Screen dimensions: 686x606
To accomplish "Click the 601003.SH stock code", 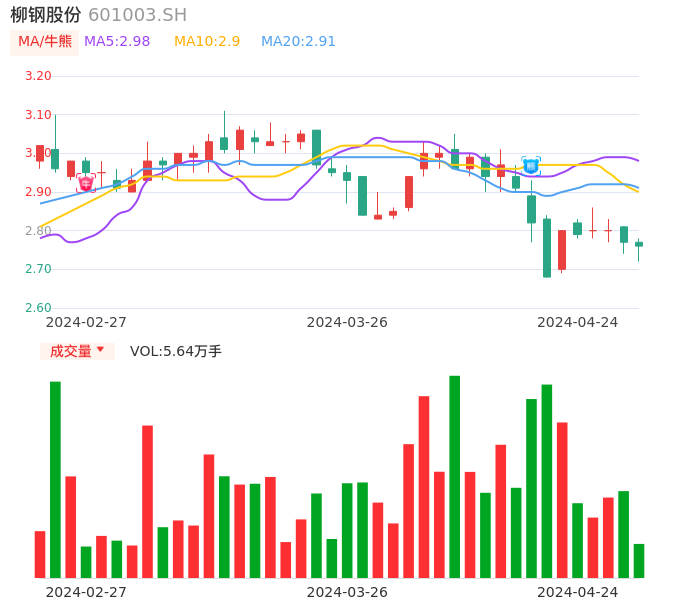I will 137,15.
